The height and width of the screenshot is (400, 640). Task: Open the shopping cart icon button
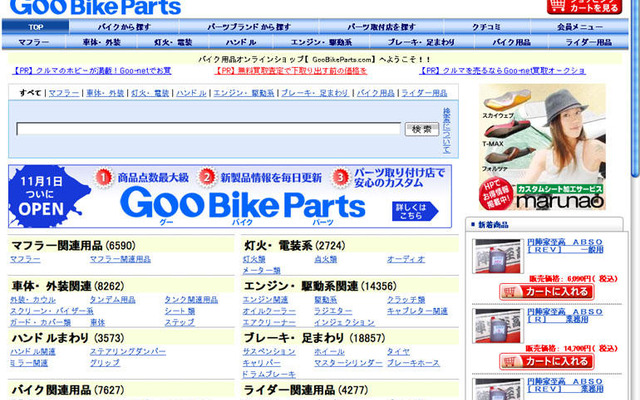coord(584,7)
